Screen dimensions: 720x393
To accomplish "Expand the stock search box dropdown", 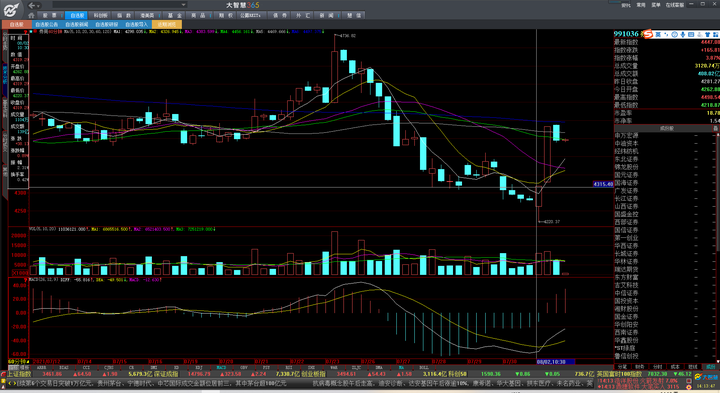I will coord(184,5).
